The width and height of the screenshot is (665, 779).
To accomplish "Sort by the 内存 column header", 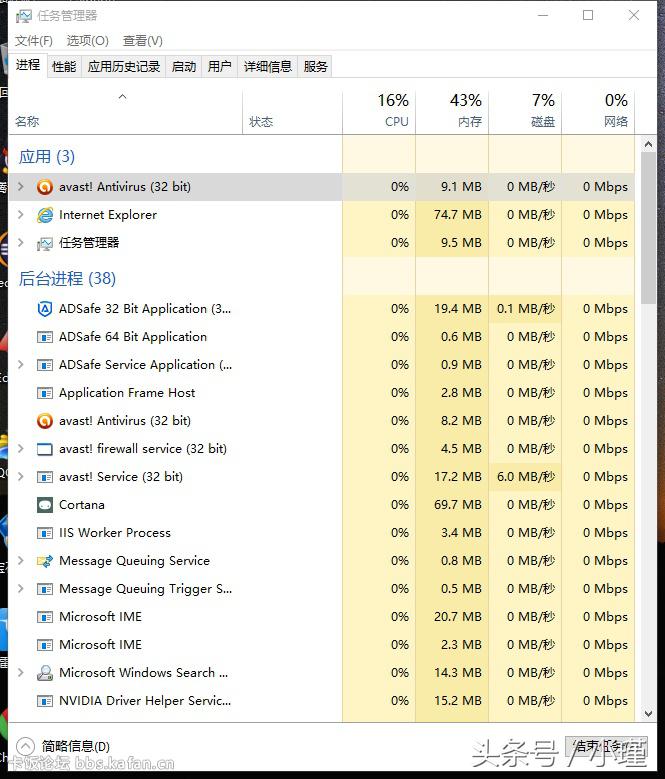I will click(452, 113).
